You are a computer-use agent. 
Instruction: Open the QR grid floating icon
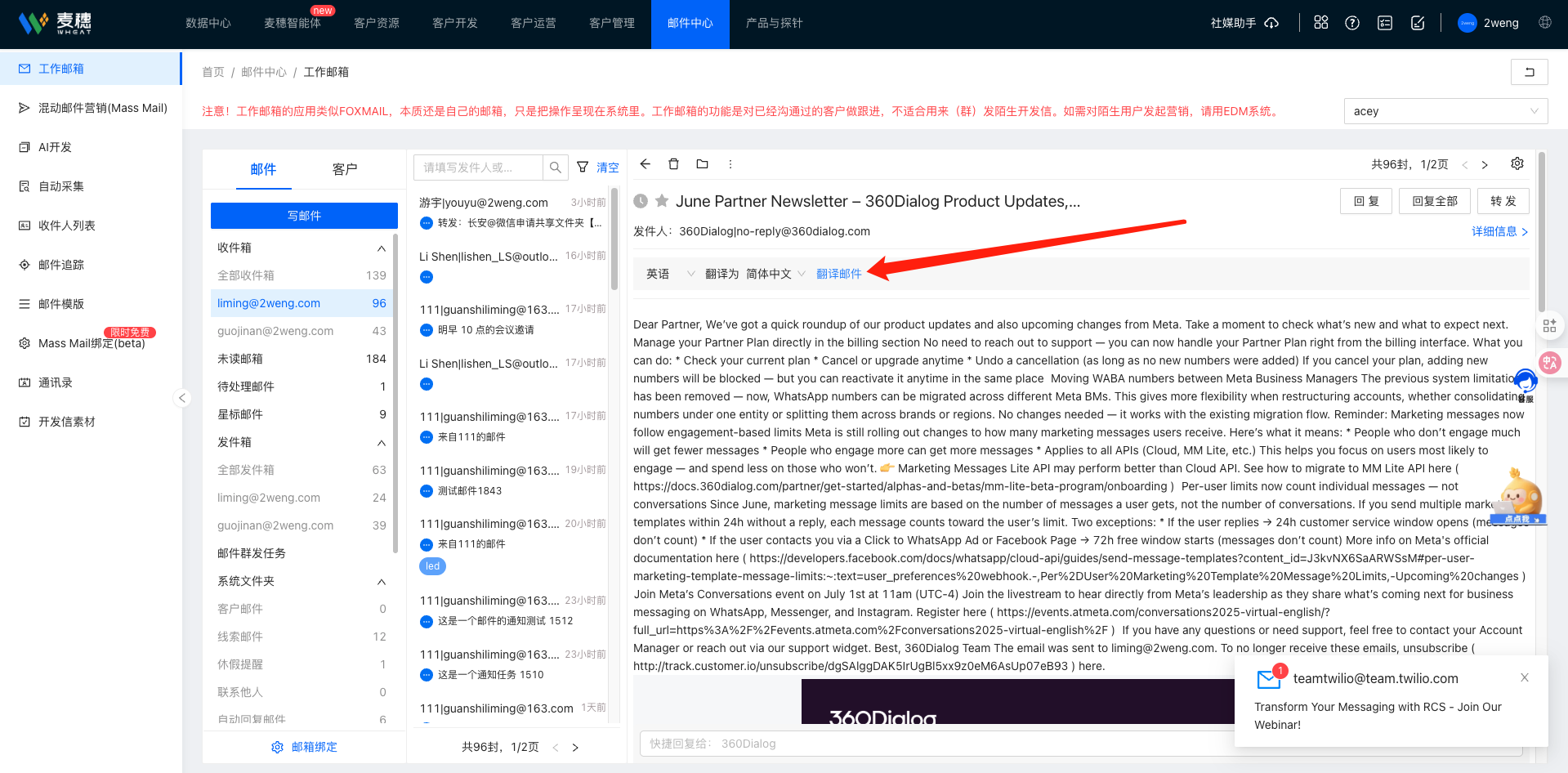1550,326
